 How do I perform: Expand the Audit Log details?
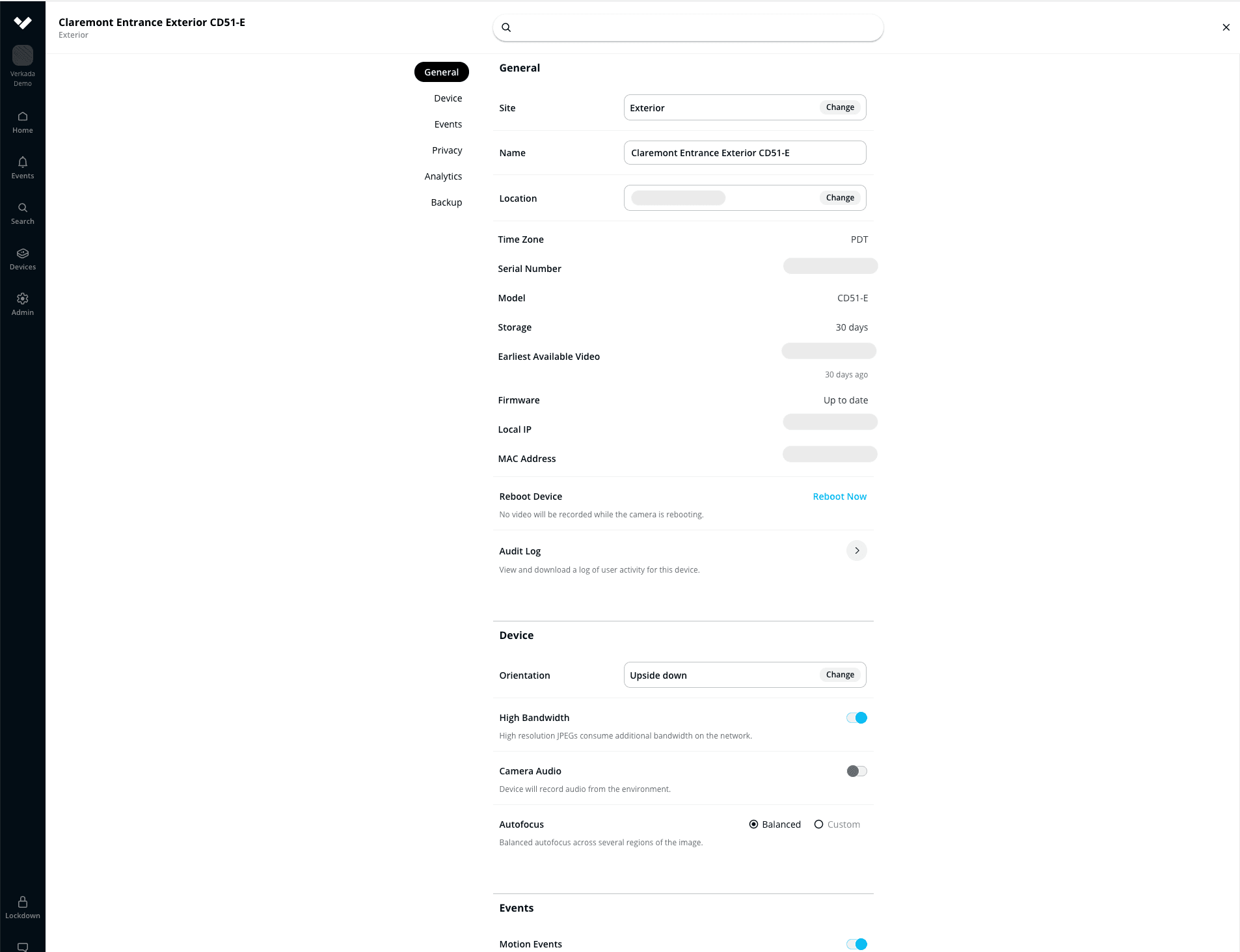pos(856,550)
